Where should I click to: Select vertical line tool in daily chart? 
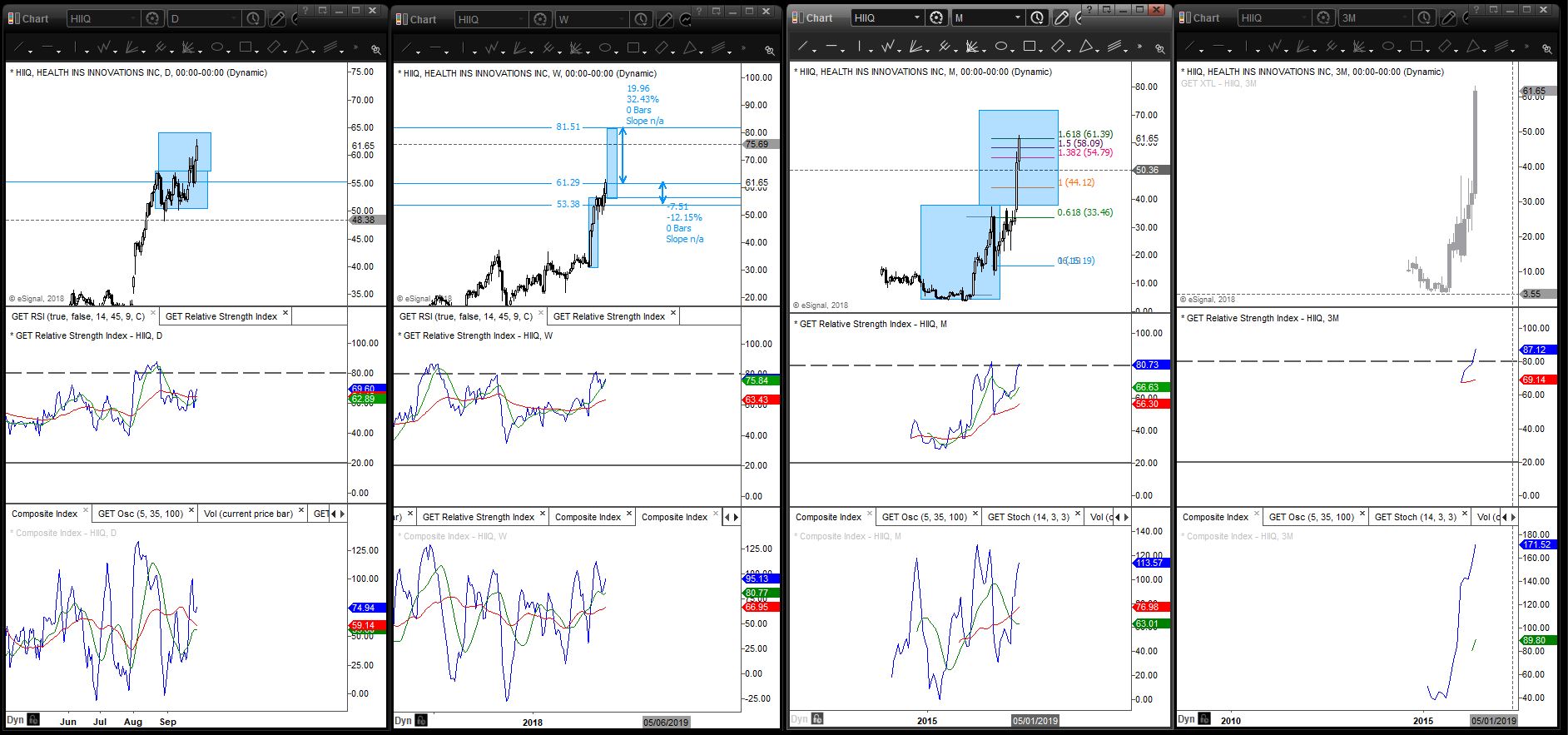[75, 47]
